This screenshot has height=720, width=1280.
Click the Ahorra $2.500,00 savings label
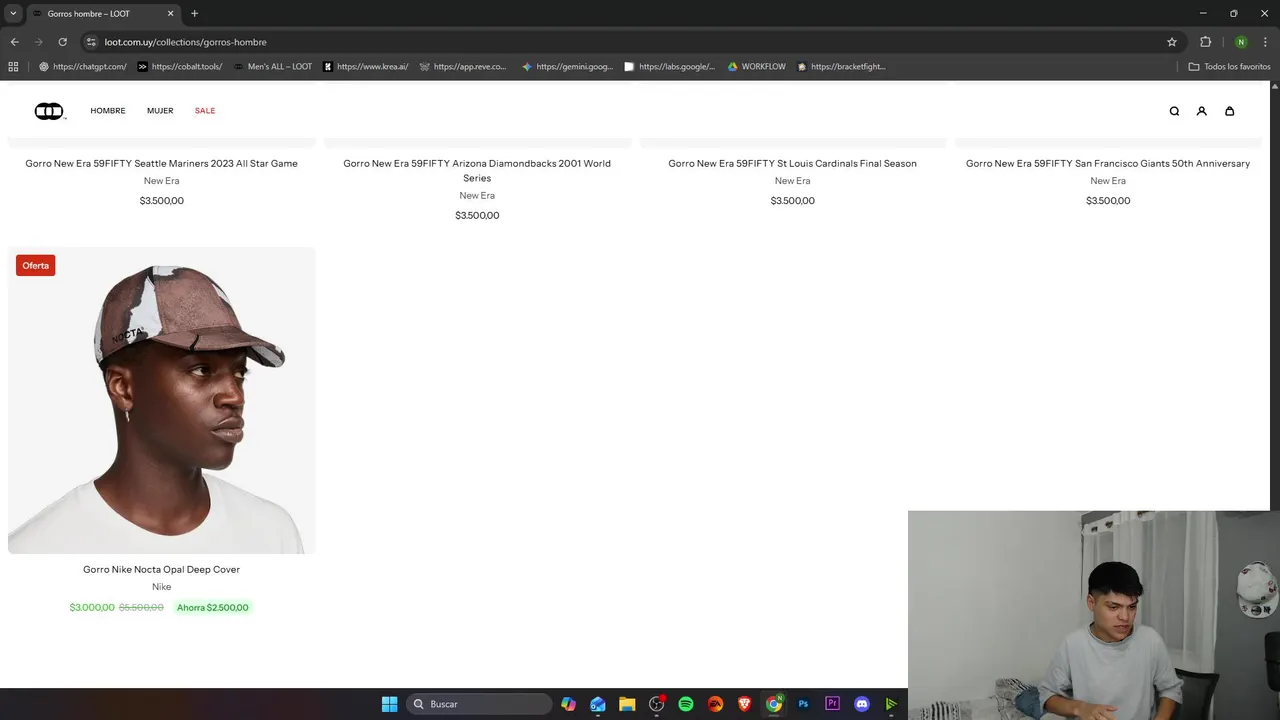pyautogui.click(x=212, y=607)
